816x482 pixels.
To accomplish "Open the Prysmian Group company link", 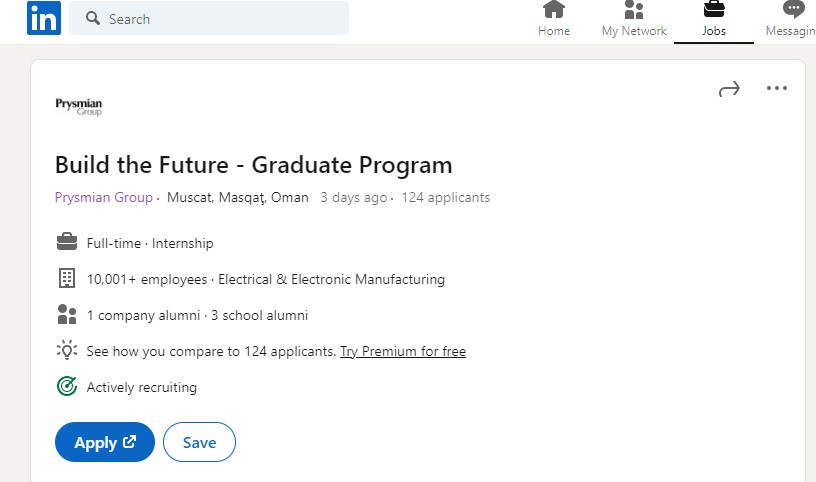I will (104, 197).
